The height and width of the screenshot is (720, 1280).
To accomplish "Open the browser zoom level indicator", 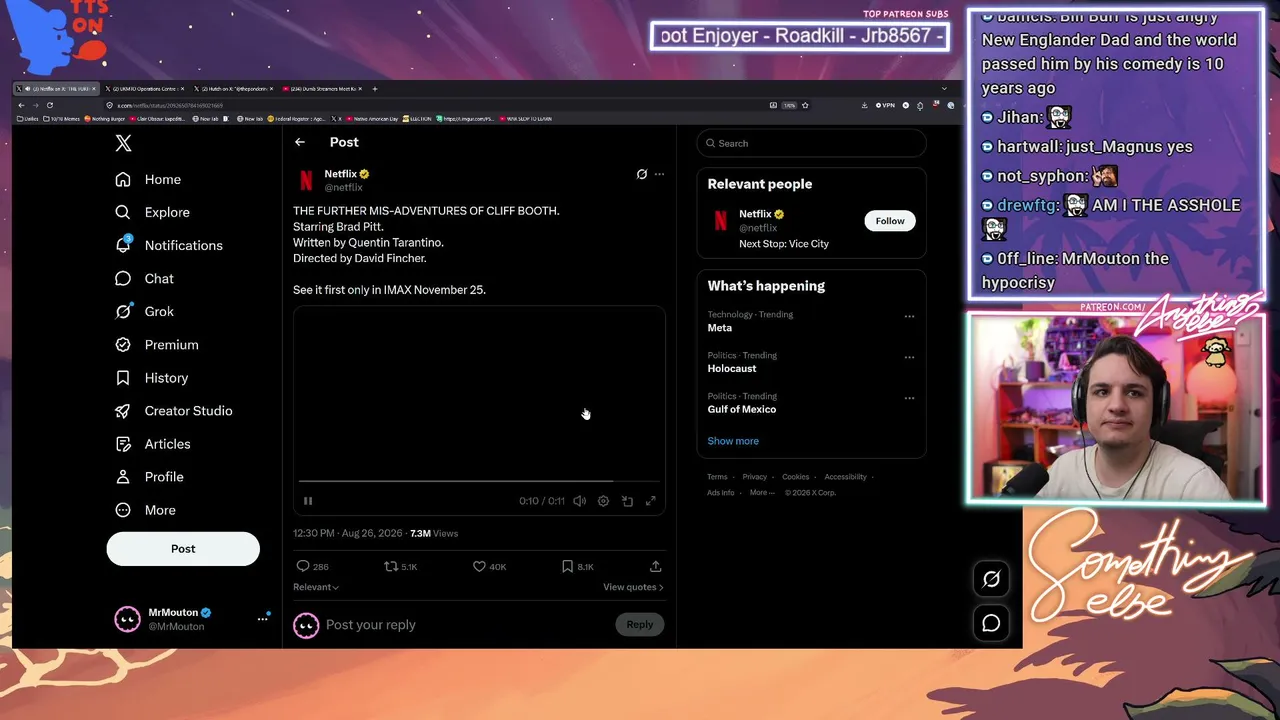I will click(x=789, y=105).
